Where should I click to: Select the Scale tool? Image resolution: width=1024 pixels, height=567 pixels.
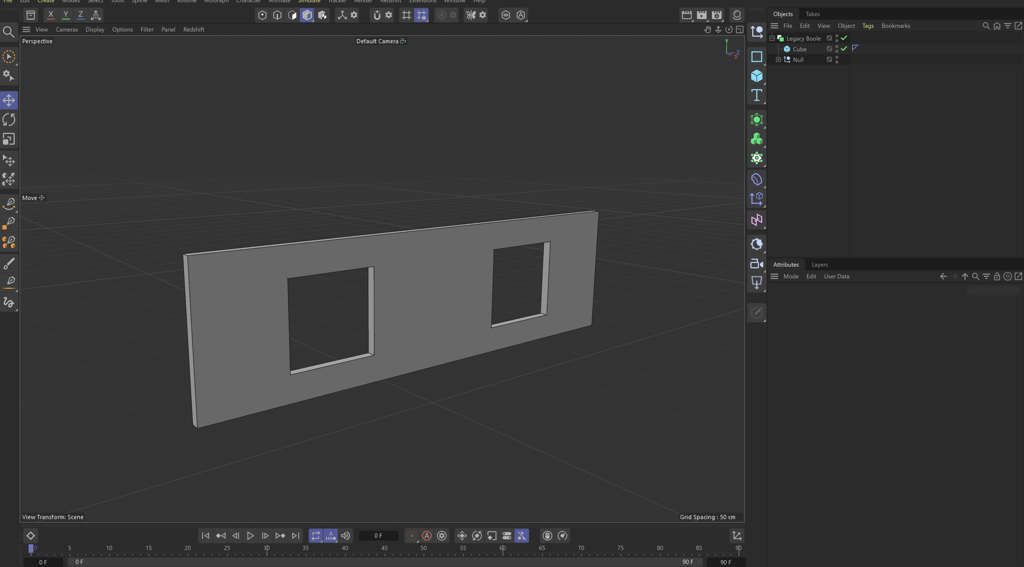9,139
